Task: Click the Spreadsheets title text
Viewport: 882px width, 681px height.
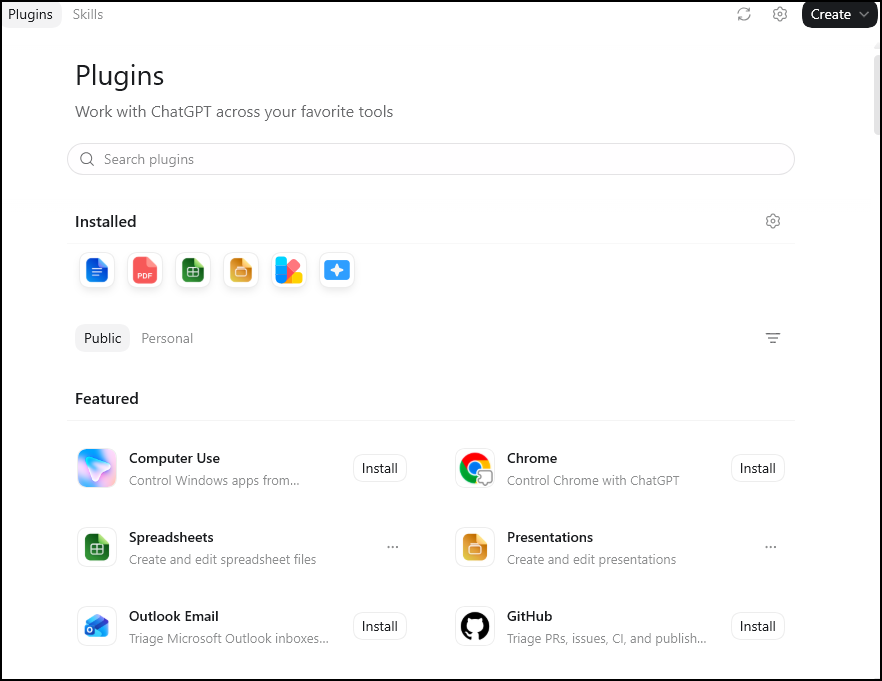Action: [x=171, y=538]
